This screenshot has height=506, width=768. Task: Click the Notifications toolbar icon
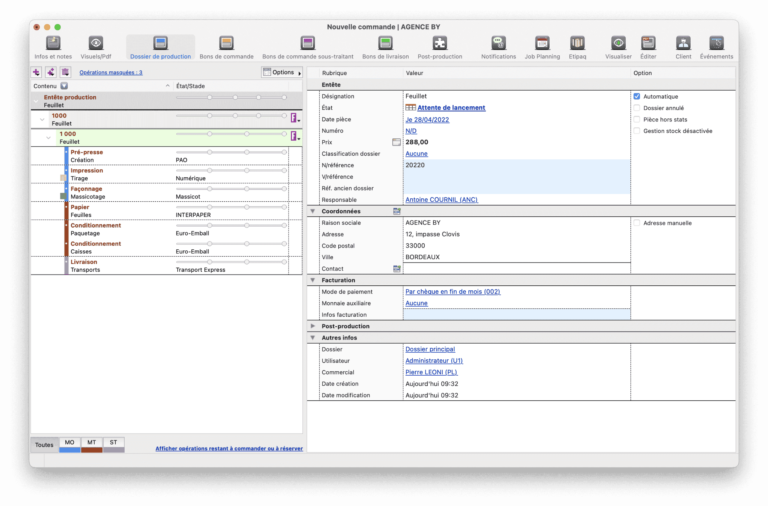coord(498,43)
